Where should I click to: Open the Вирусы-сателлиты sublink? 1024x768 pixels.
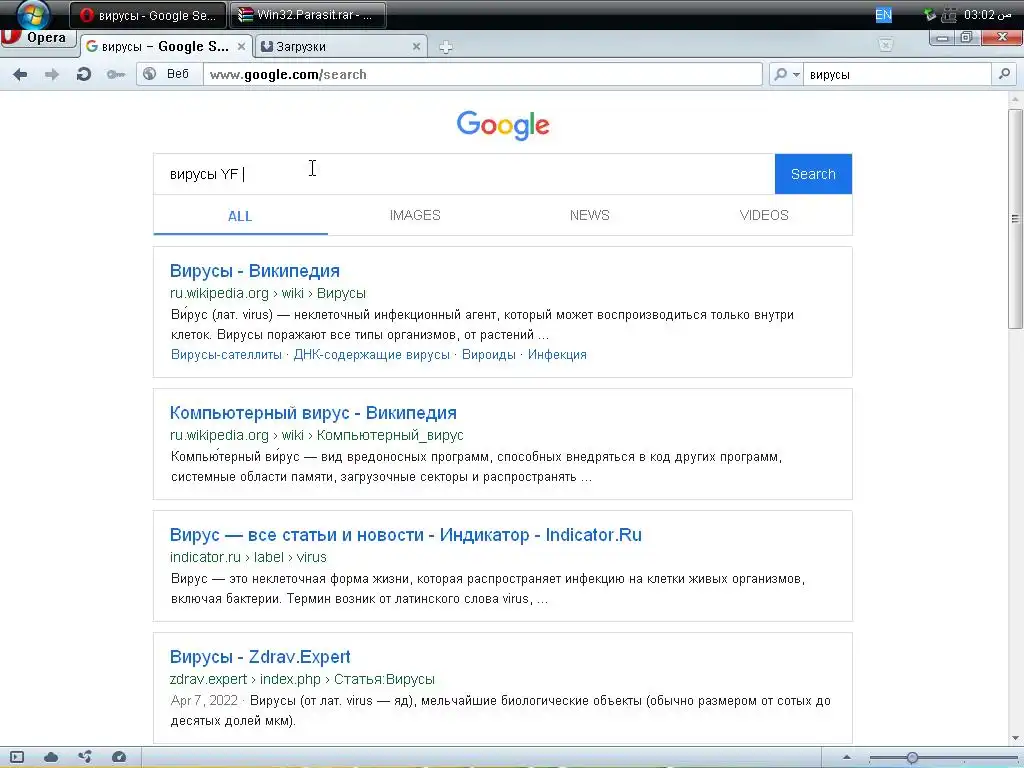(x=226, y=355)
